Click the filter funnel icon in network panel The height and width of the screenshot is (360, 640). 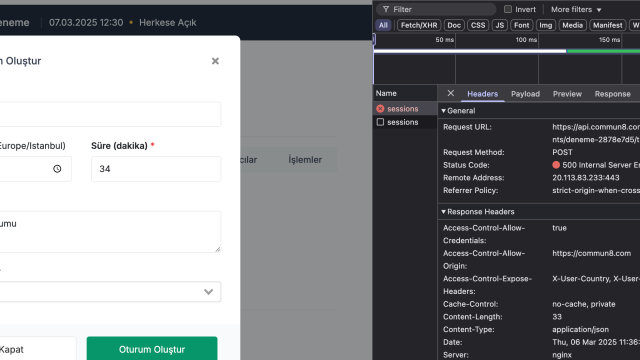pos(386,9)
